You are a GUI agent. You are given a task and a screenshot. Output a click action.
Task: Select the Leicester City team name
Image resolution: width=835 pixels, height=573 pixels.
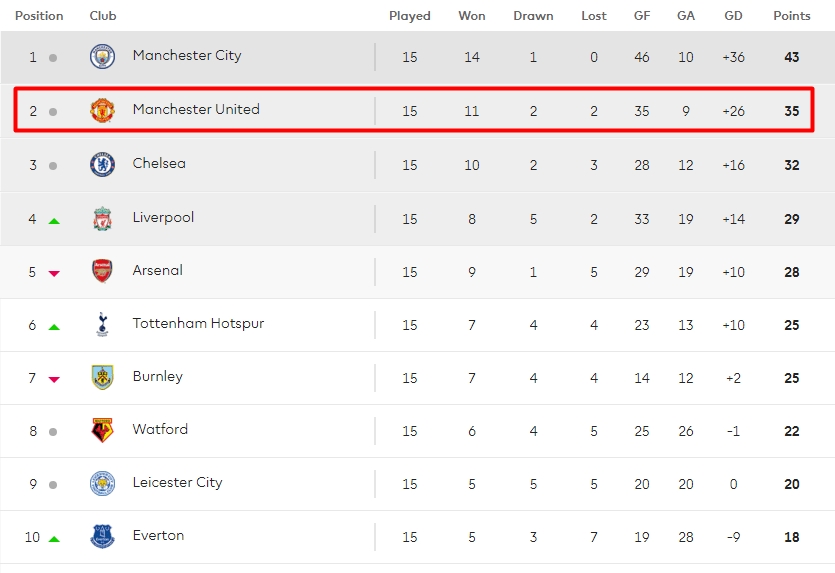point(177,482)
